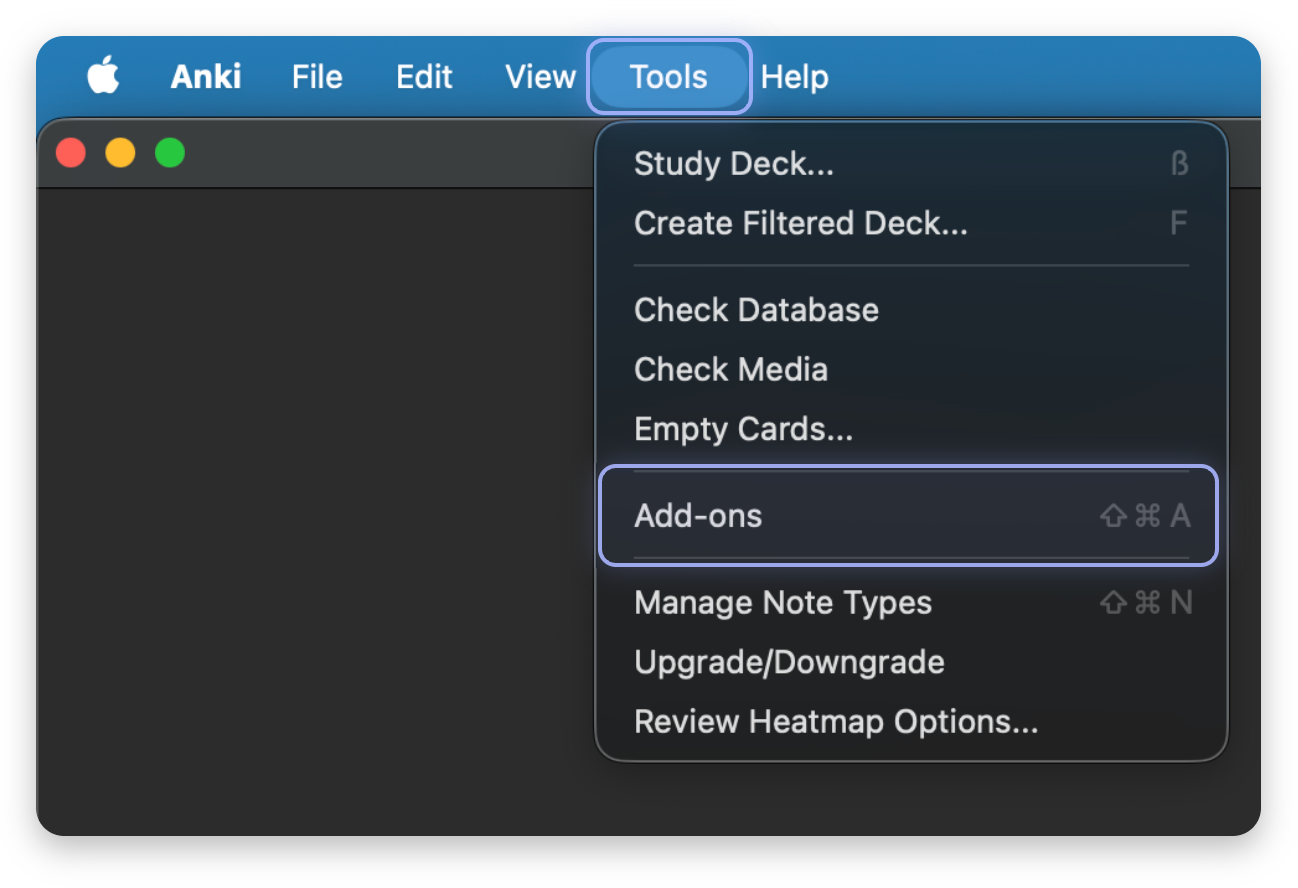The width and height of the screenshot is (1298, 888).
Task: Open Review Heatmap Options...
Action: coord(911,721)
